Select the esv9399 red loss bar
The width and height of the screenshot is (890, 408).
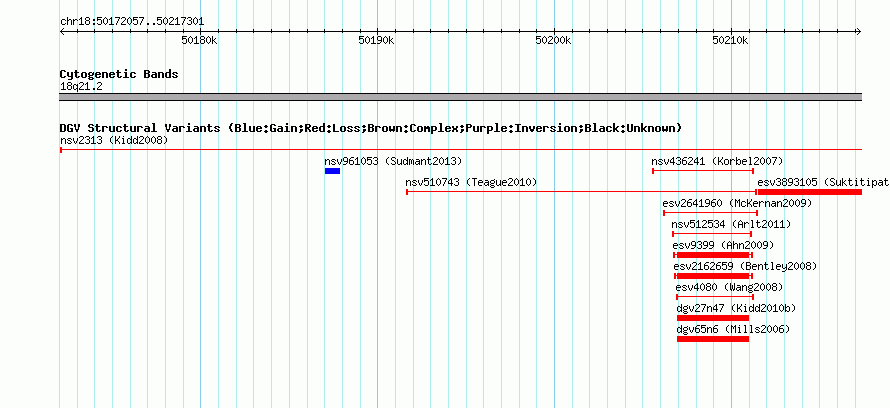click(713, 255)
